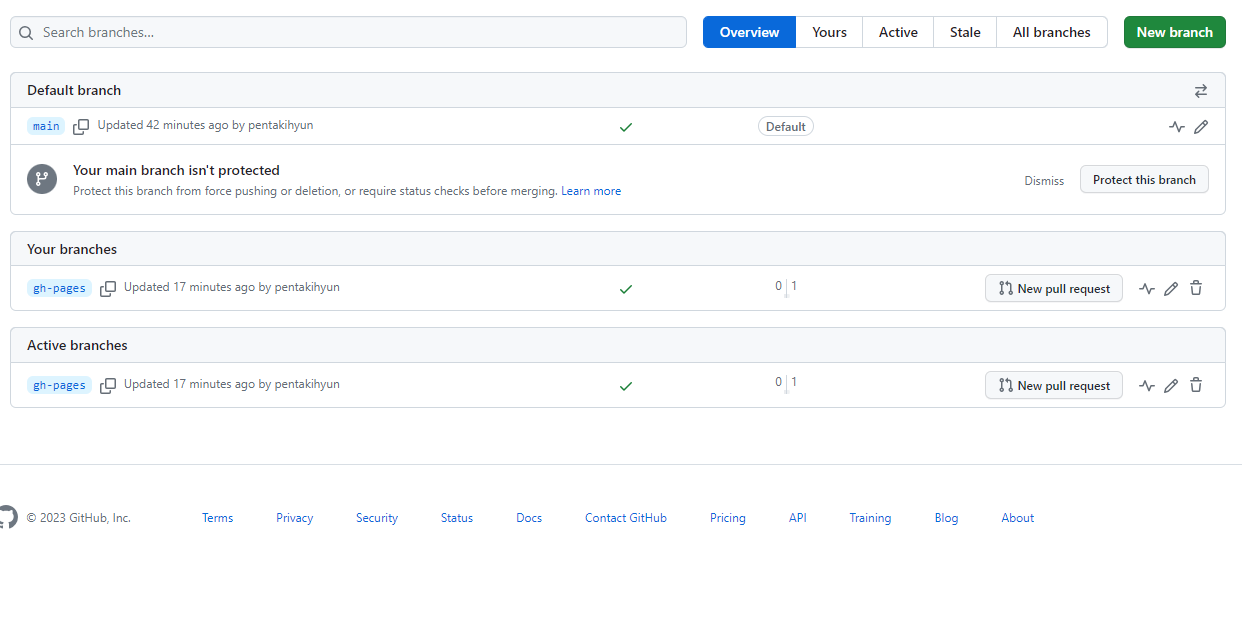1252x625 pixels.
Task: Open gh-pages branch under Active branches
Action: click(x=59, y=385)
